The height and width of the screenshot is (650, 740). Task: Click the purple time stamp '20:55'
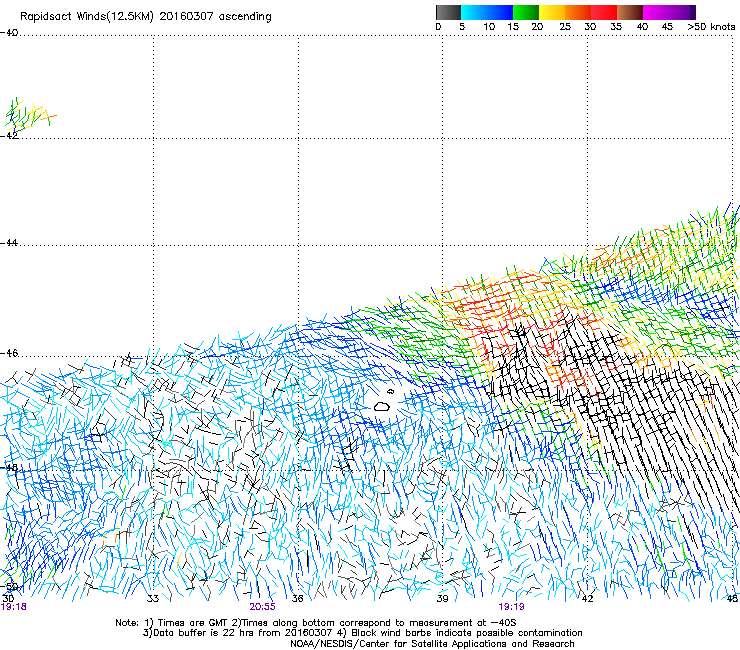coord(262,607)
